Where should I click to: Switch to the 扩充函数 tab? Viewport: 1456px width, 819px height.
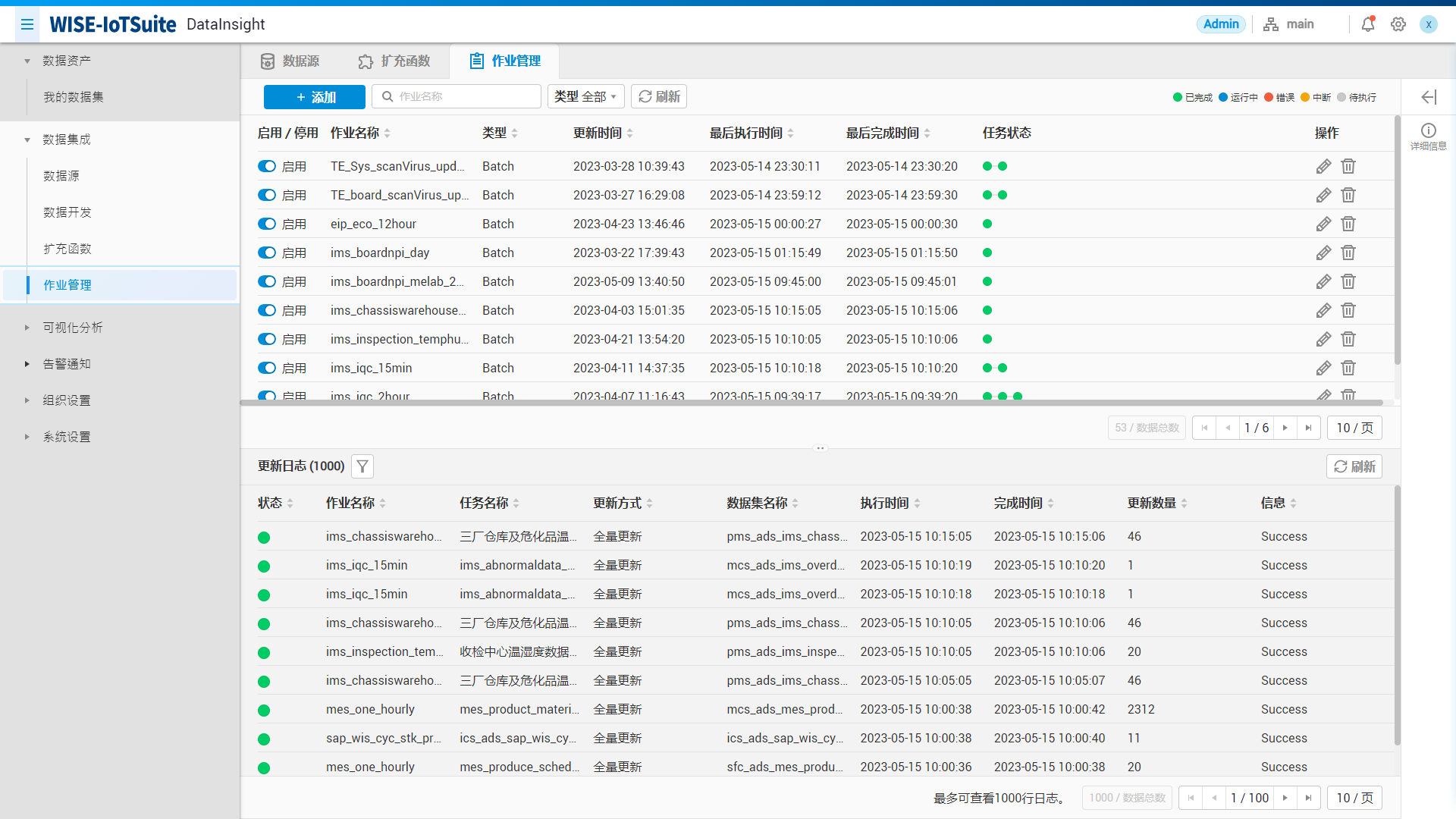(x=394, y=61)
